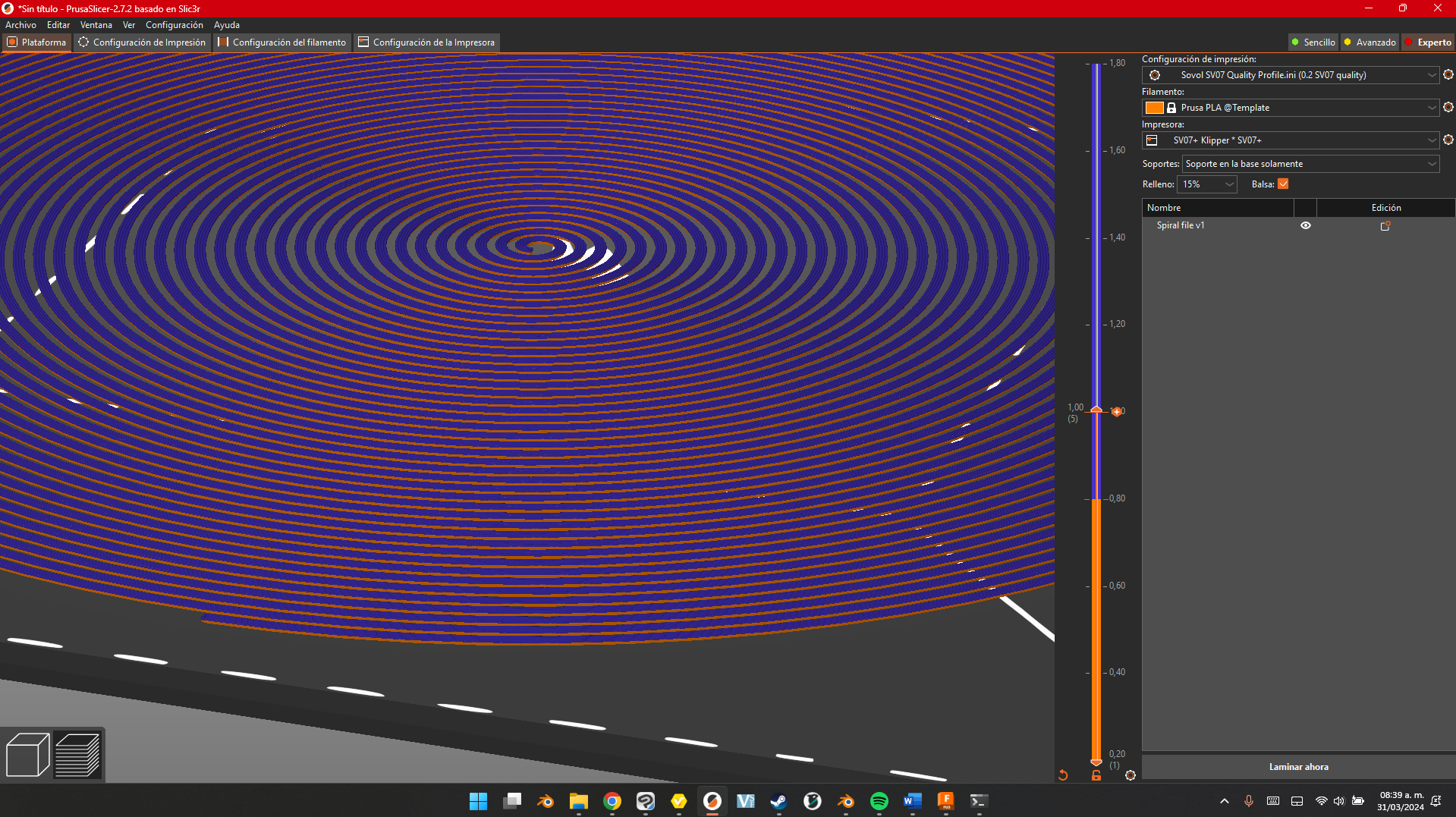
Task: Switch to Avanzado mode
Action: click(x=1370, y=42)
